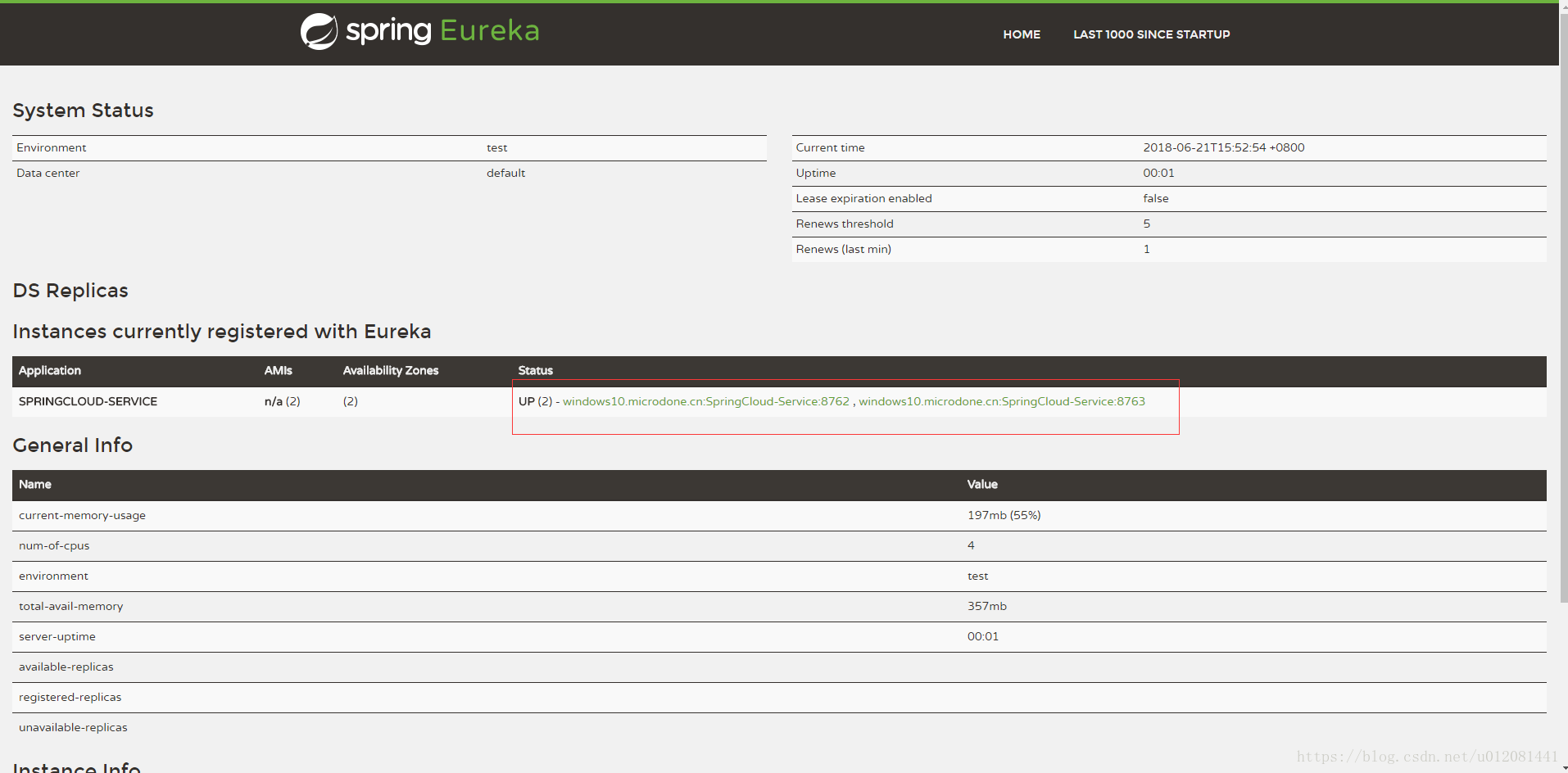The height and width of the screenshot is (773, 1568).
Task: Click the Data center label
Action: coord(48,173)
